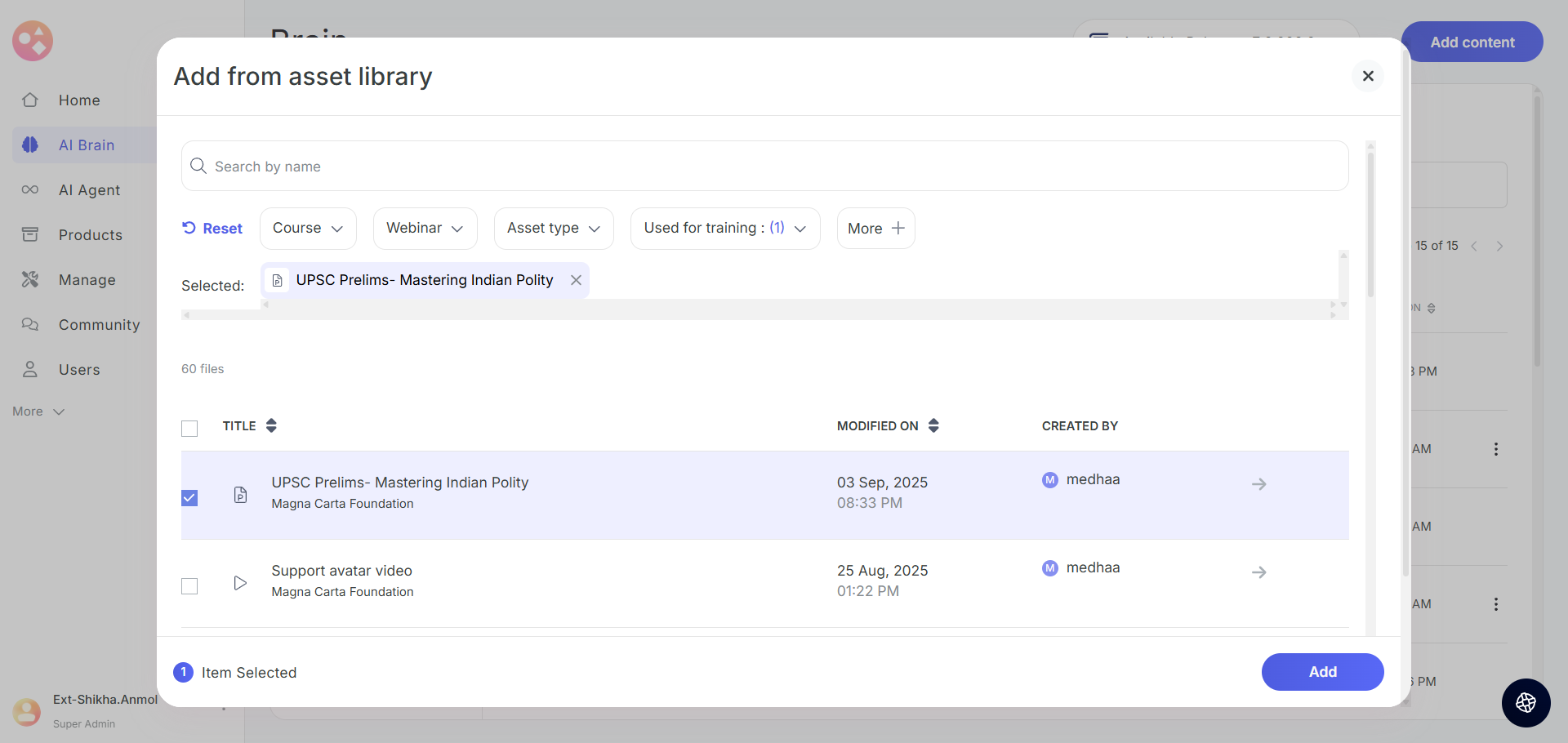Focus the Search by name field
1568x743 pixels.
[764, 167]
